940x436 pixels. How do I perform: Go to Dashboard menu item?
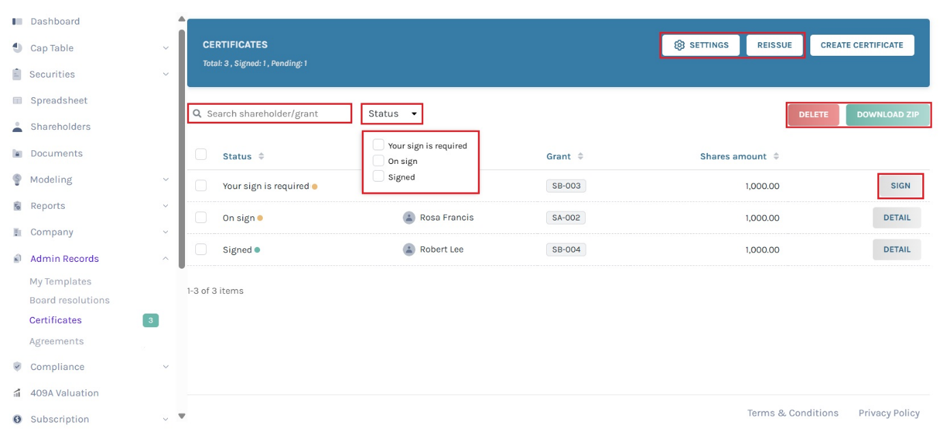tap(55, 22)
